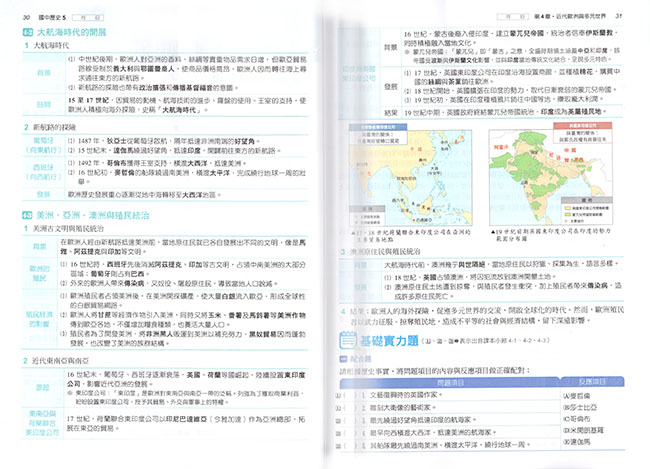Click answer option (E) 達伽馬
This screenshot has height=469, width=650.
577,442
